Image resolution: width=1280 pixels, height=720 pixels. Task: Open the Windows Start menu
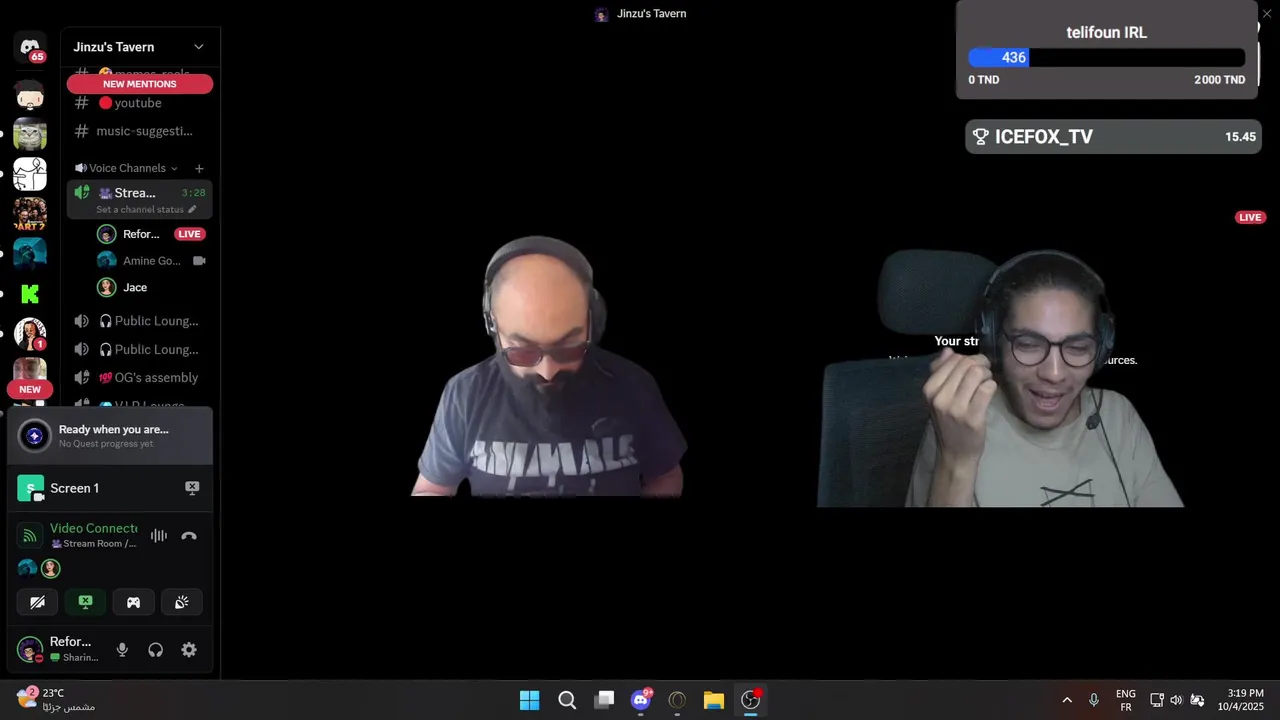click(529, 700)
